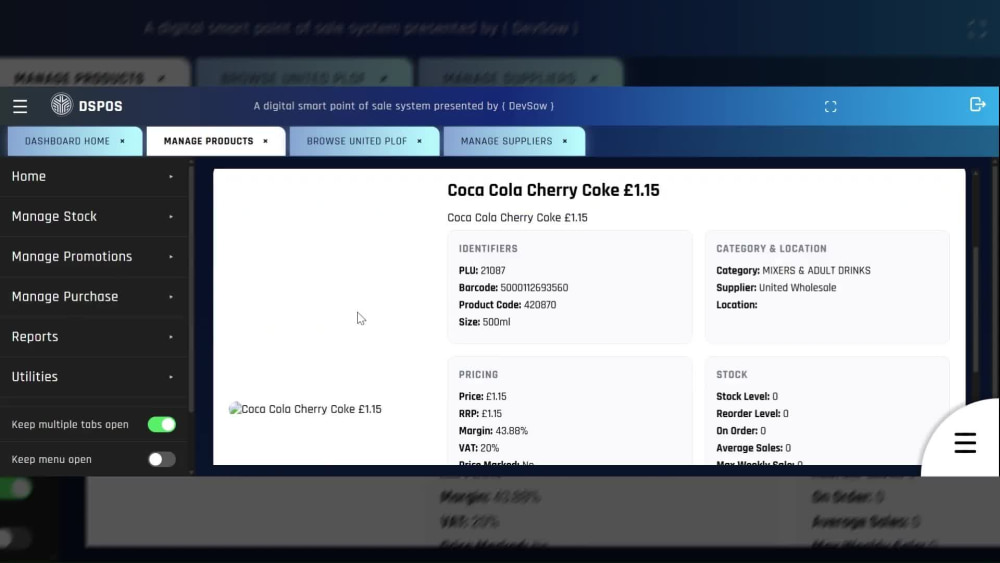This screenshot has height=563, width=1000.
Task: Go to Manage Suppliers tab
Action: click(506, 141)
